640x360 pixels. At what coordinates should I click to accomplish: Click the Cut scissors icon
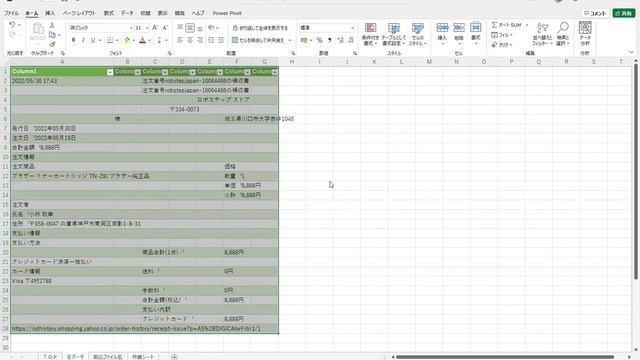point(52,25)
